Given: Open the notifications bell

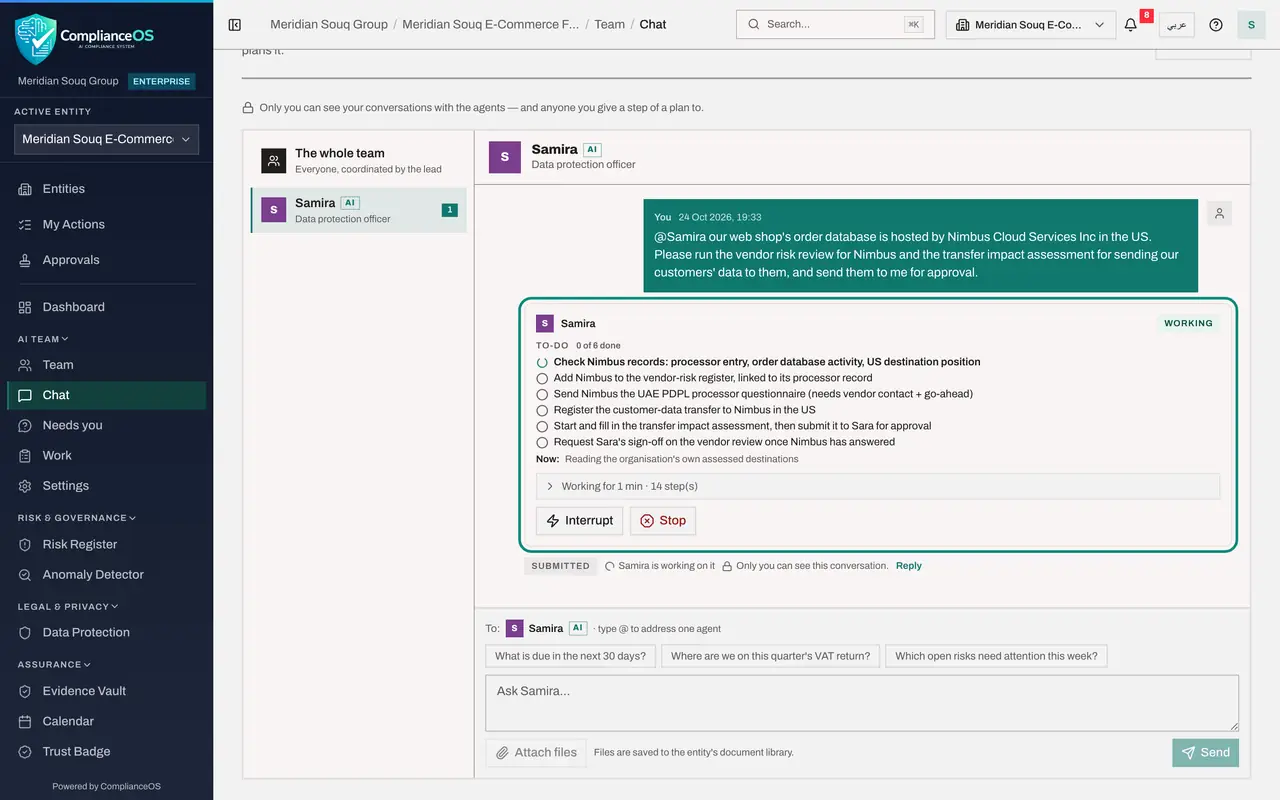Looking at the screenshot, I should (x=1131, y=25).
